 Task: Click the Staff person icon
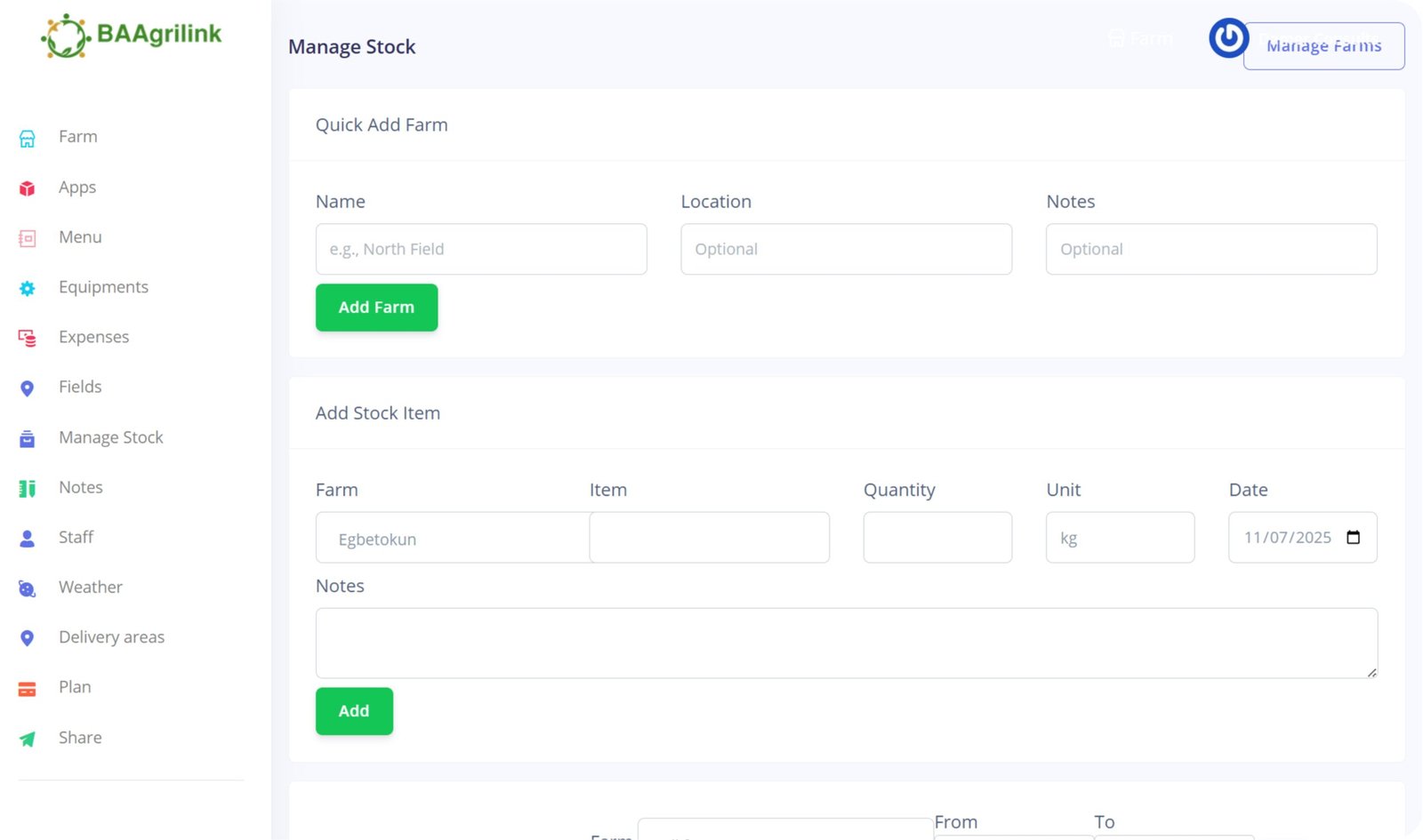[28, 539]
